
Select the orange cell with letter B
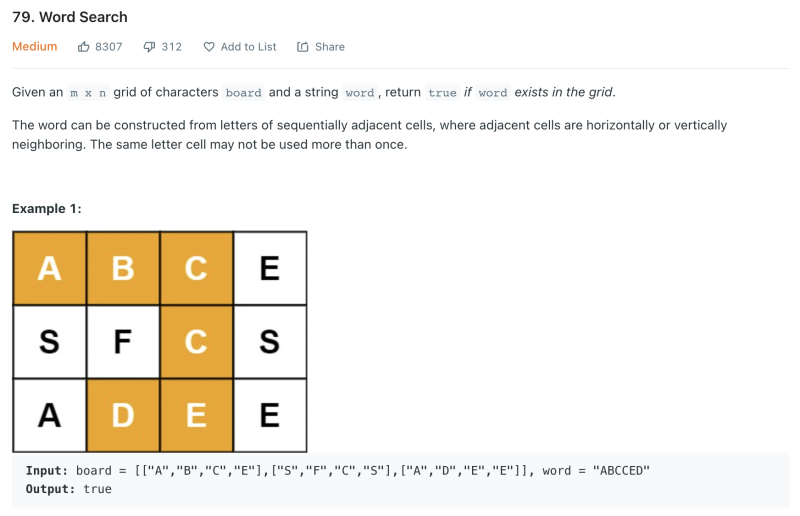click(123, 268)
